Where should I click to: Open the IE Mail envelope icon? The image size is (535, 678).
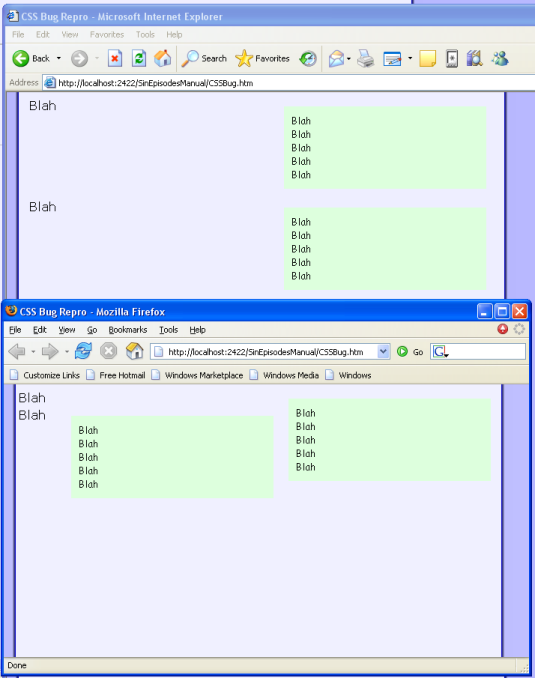pos(336,58)
